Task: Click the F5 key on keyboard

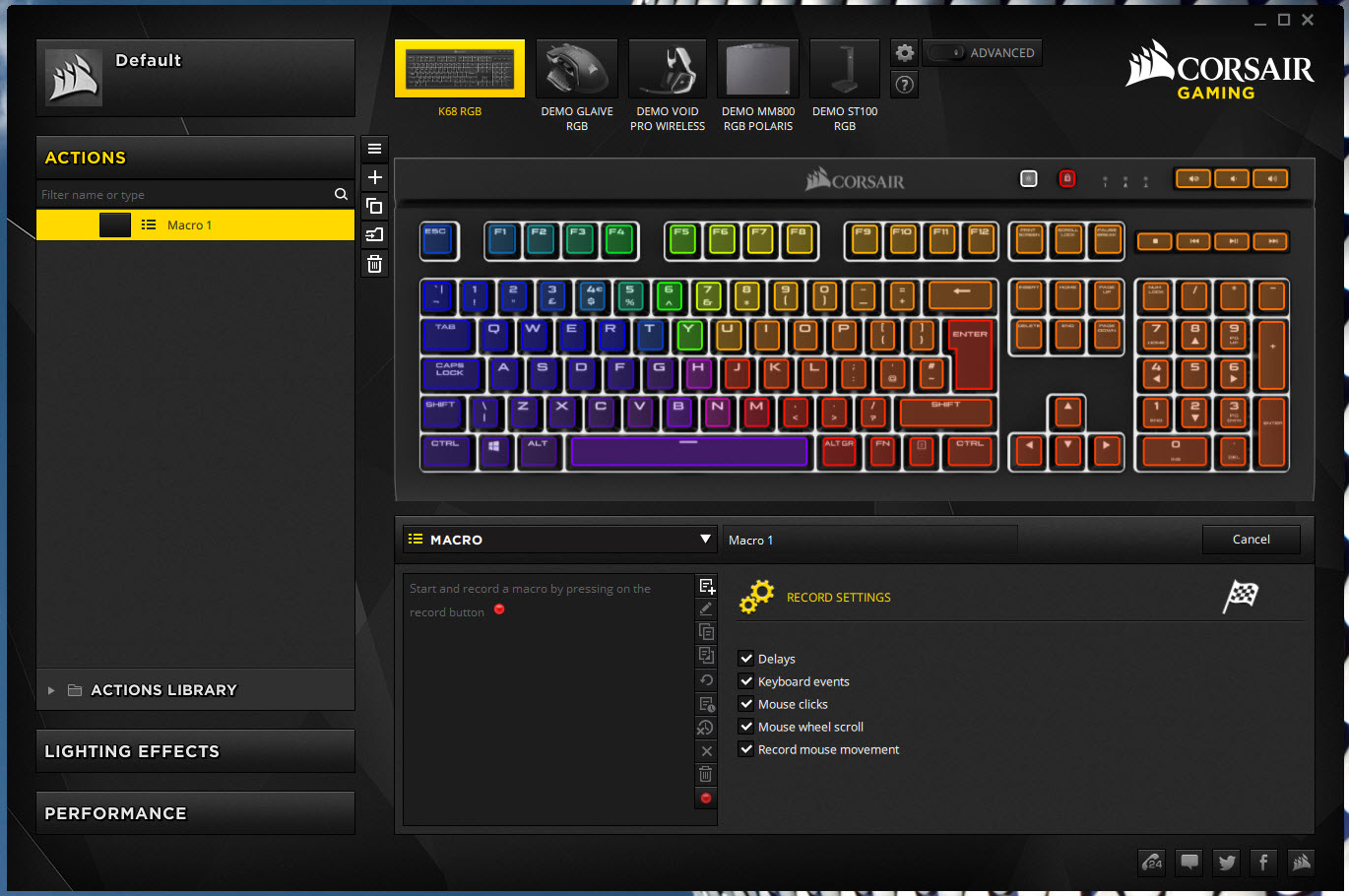Action: 681,239
